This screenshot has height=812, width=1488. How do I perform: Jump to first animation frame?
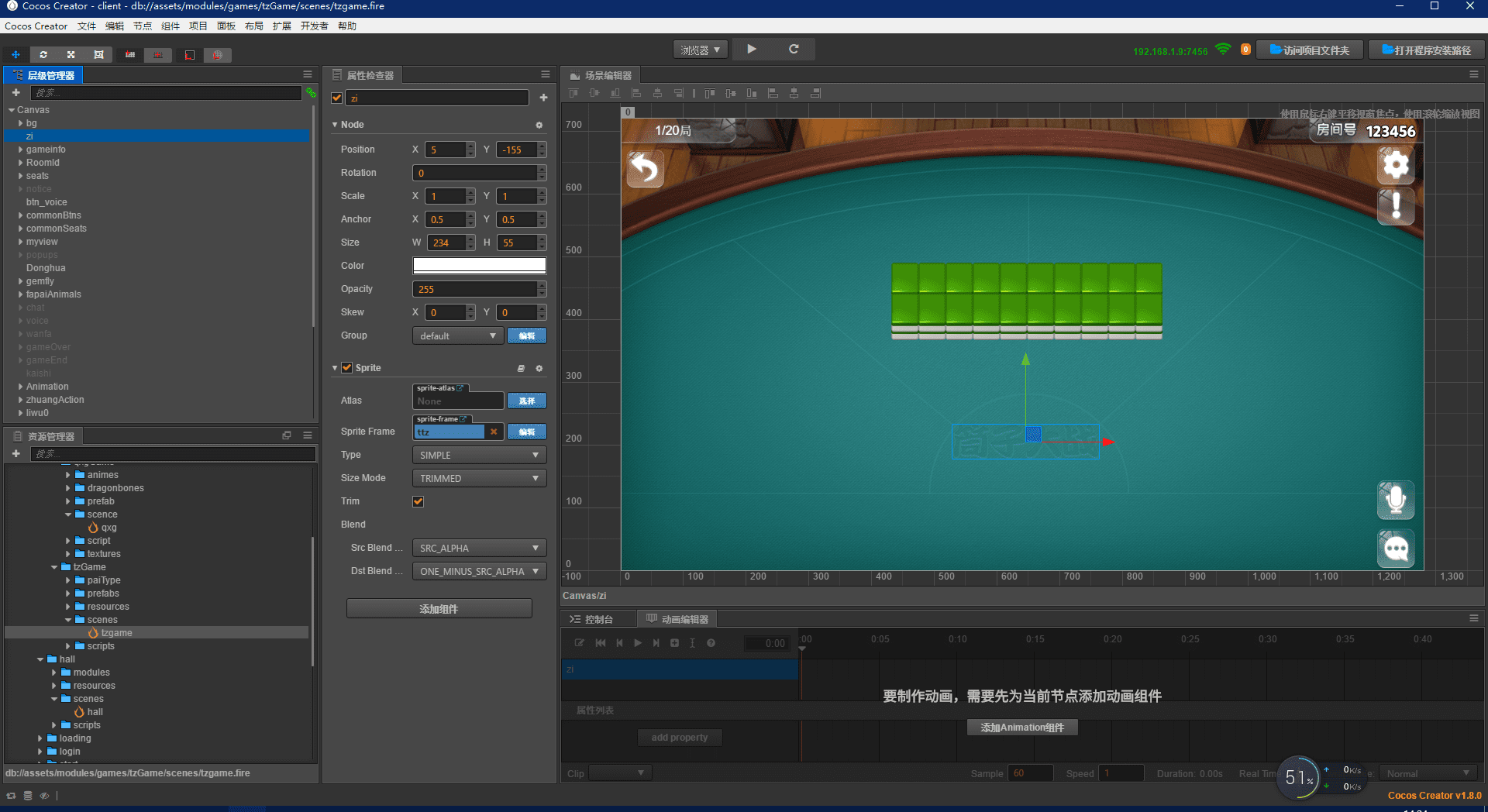point(601,643)
